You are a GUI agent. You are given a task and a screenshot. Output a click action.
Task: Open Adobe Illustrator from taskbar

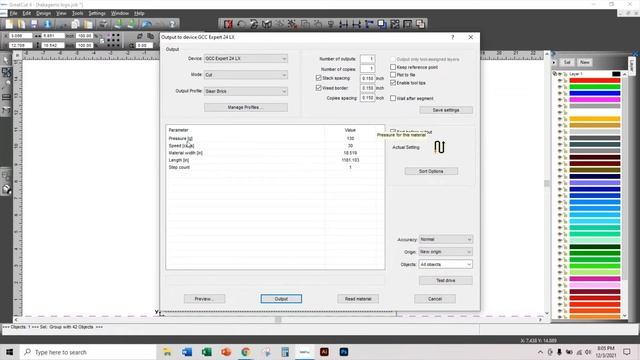click(x=324, y=352)
